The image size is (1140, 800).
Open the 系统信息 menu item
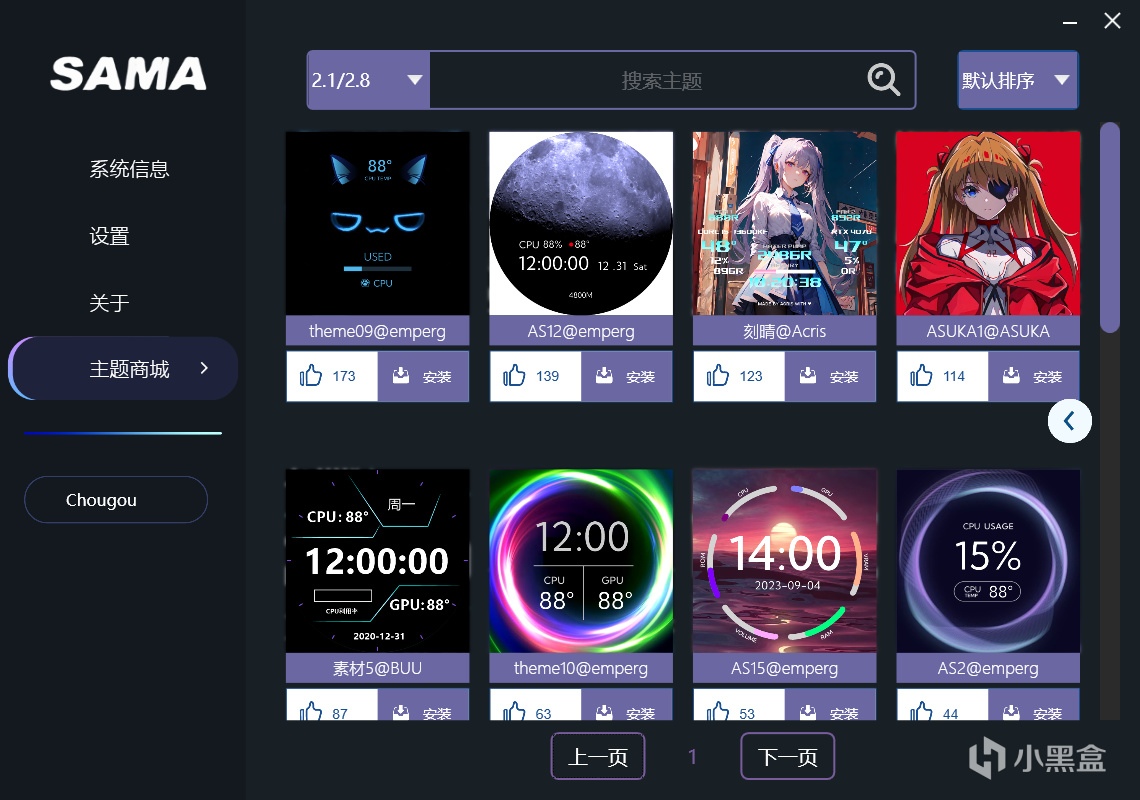click(x=129, y=169)
